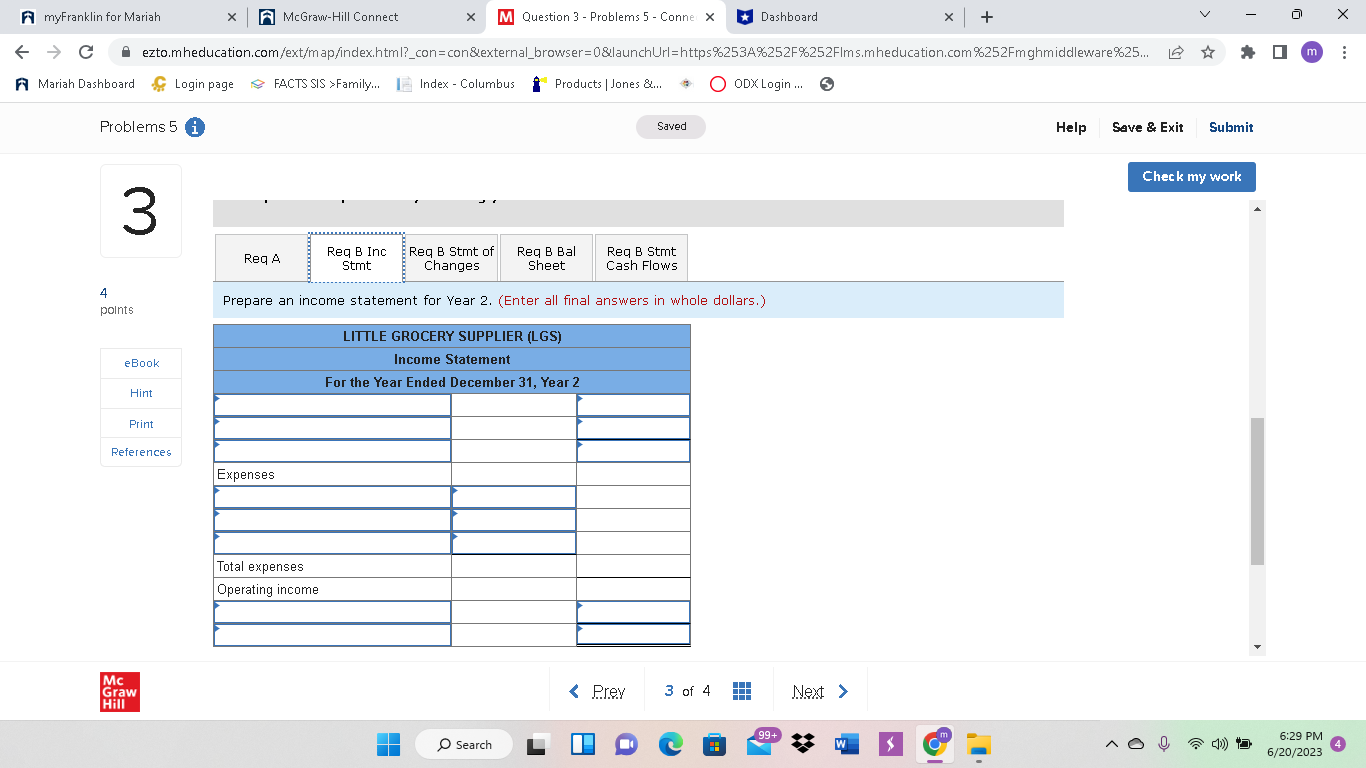Select the Req B Bal Sheet tab
The width and height of the screenshot is (1366, 768).
tap(546, 258)
